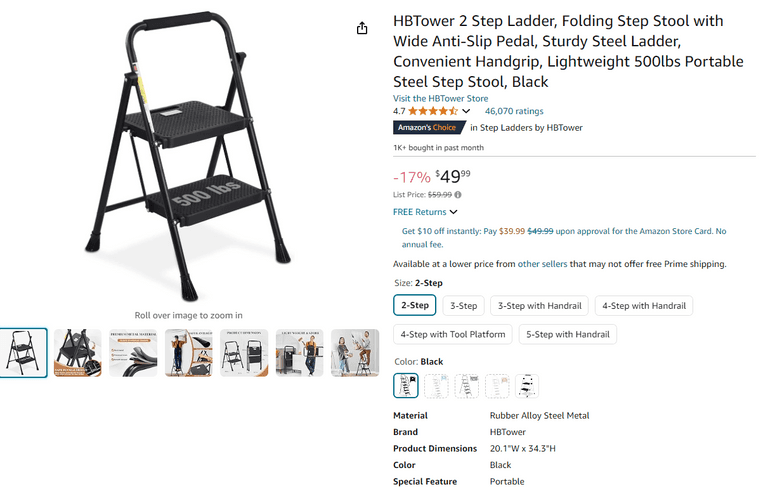
Task: Click the info icon beside List Price
Action: [458, 195]
